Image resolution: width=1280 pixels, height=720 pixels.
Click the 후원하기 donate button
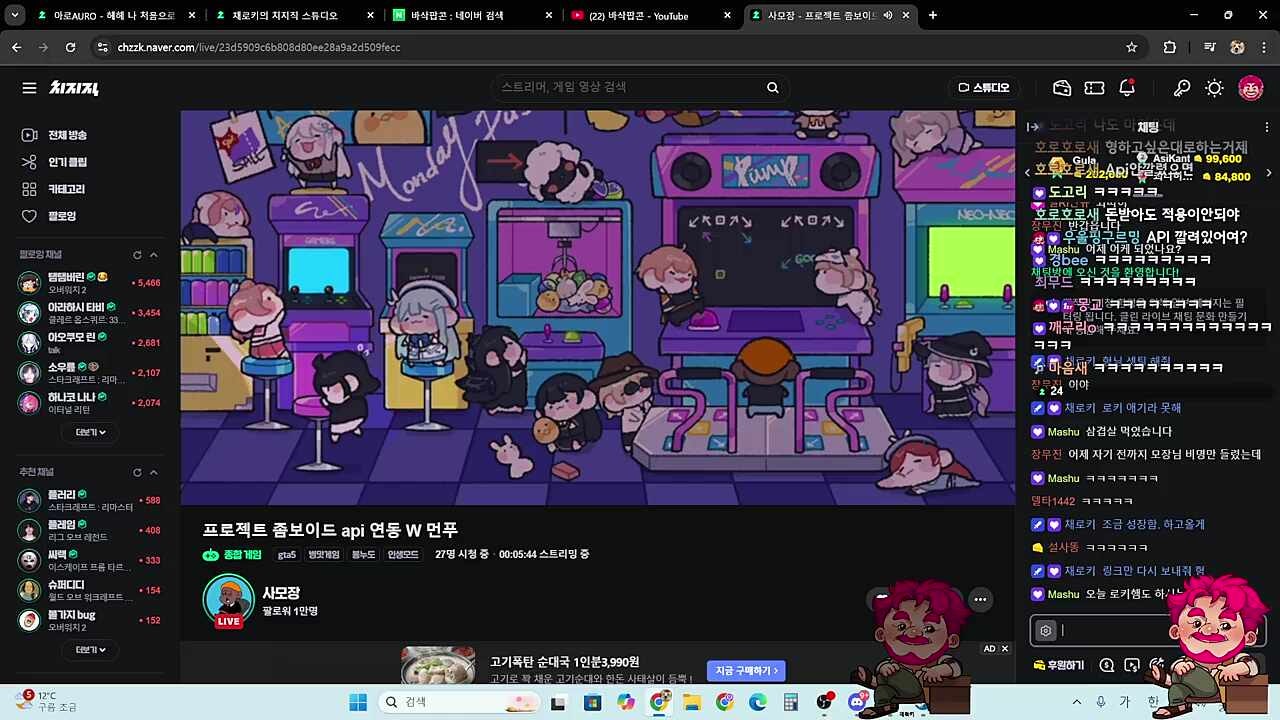click(1059, 665)
